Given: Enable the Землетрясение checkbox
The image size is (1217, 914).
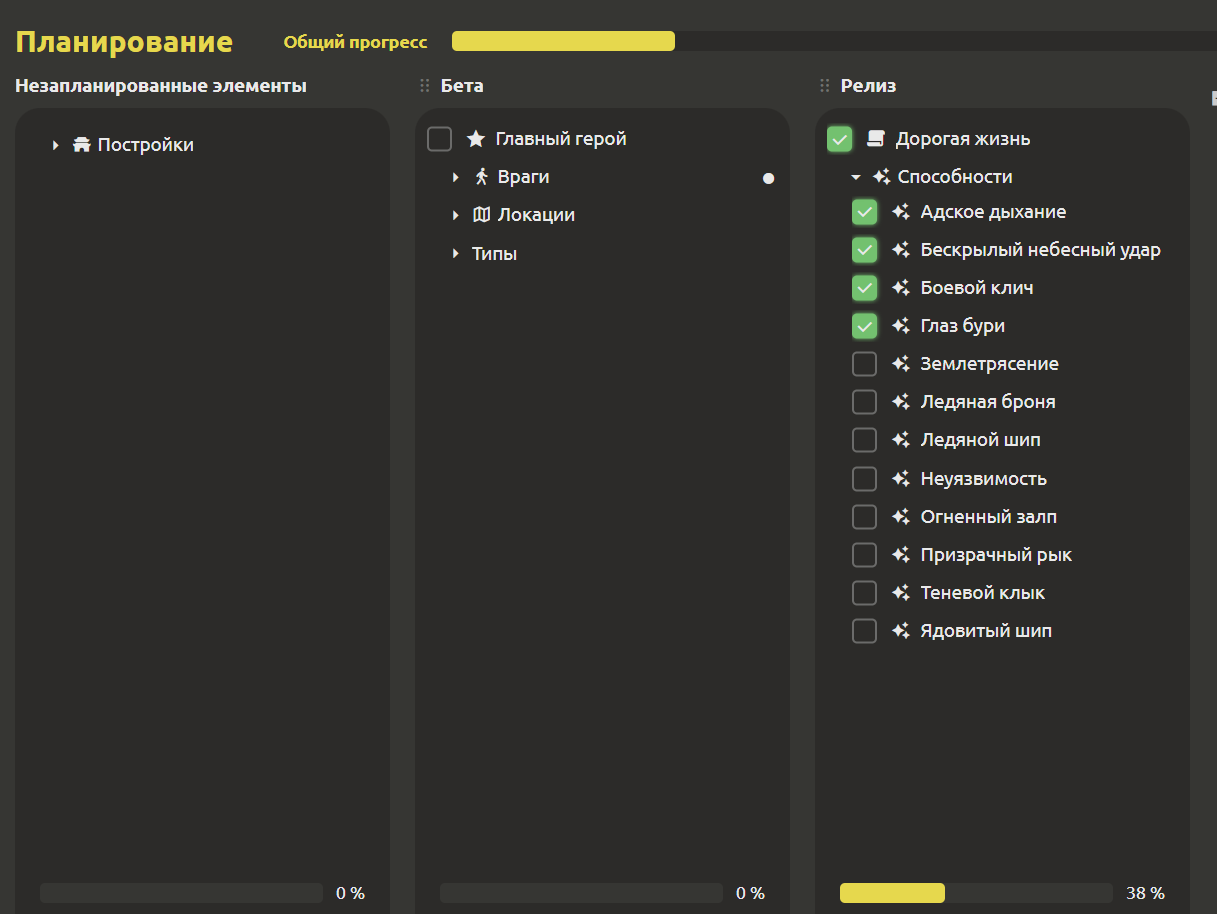Looking at the screenshot, I should pos(865,364).
